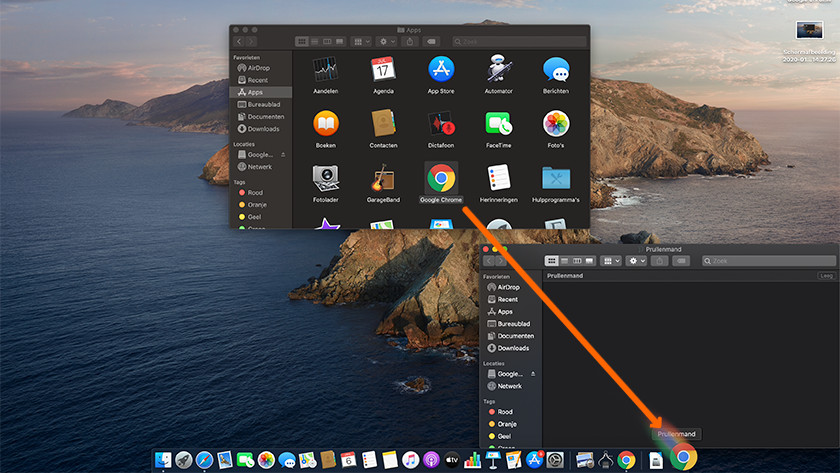
Task: Open the Dictafoon app
Action: coord(441,124)
